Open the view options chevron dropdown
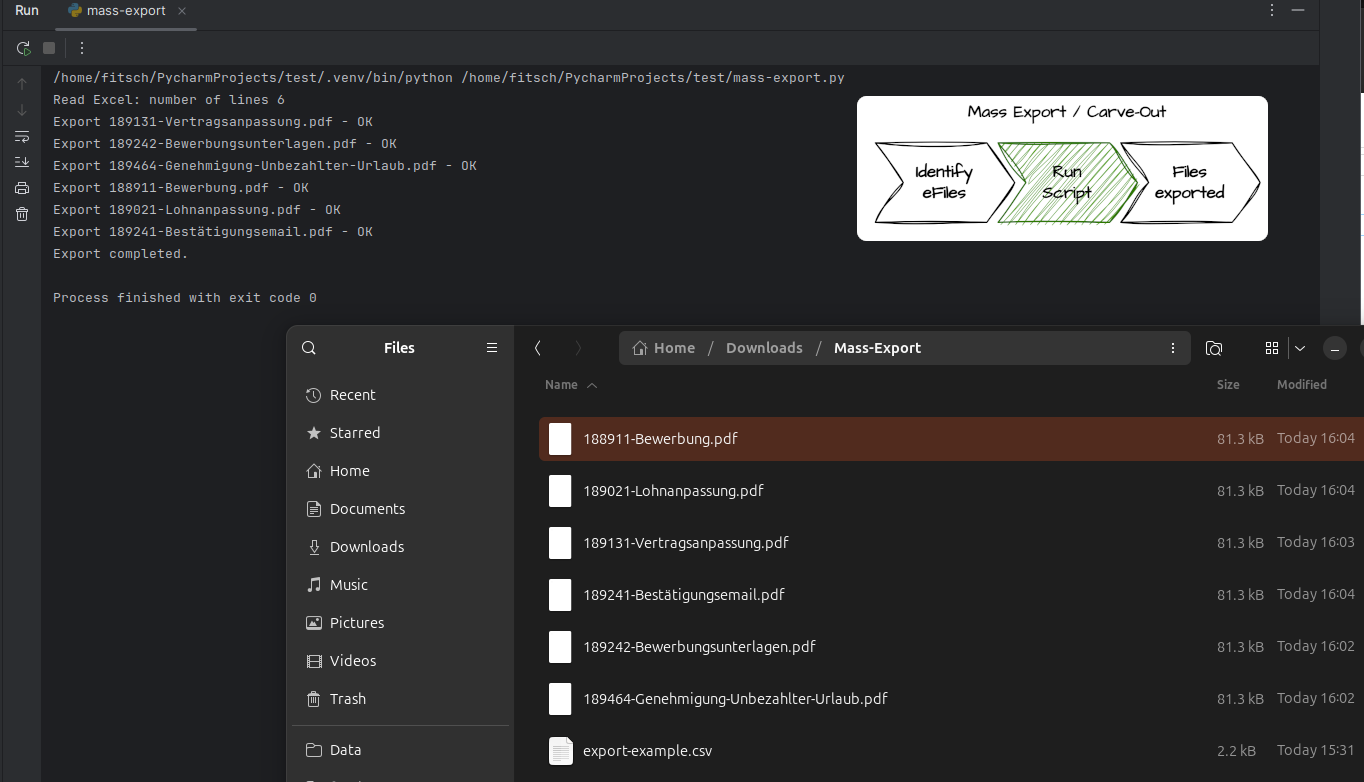Screen dimensions: 1364x782 coord(1300,348)
